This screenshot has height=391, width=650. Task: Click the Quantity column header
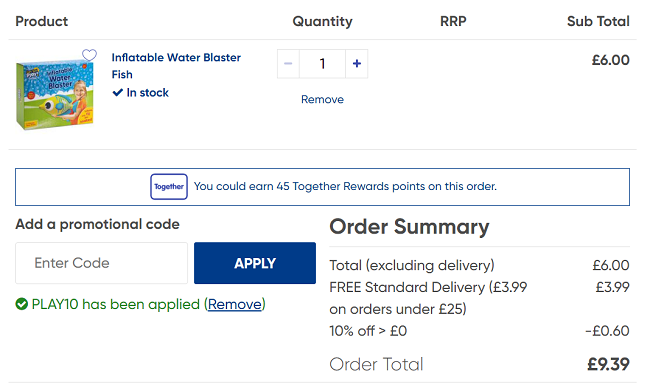point(323,21)
